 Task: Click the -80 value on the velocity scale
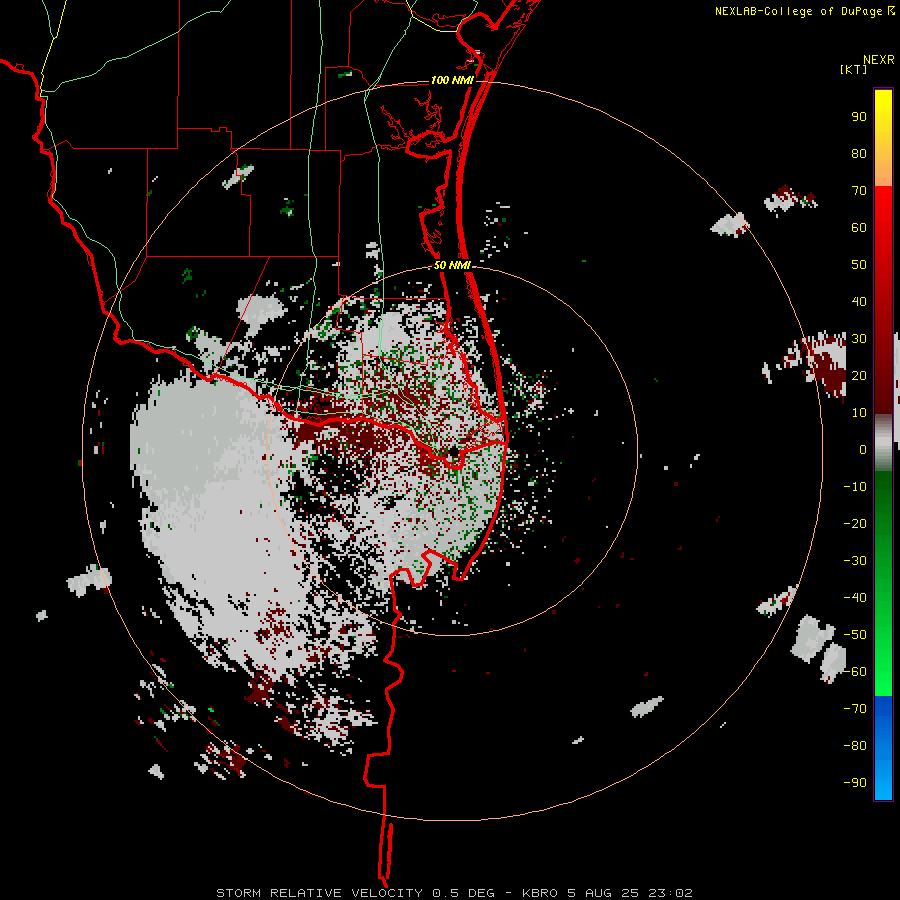[855, 746]
